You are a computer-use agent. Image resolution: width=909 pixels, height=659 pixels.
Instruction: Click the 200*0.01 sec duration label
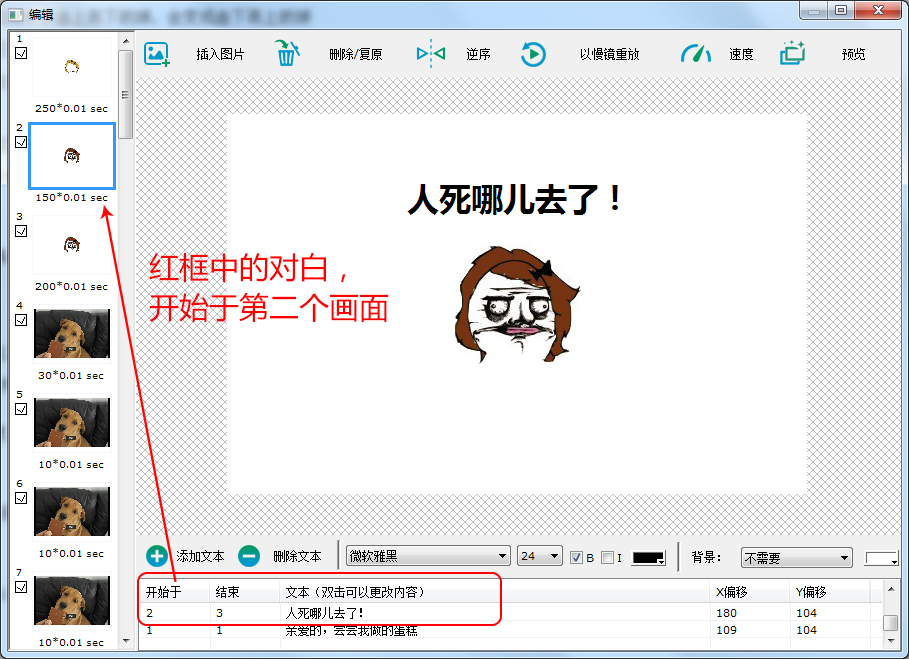tap(71, 286)
